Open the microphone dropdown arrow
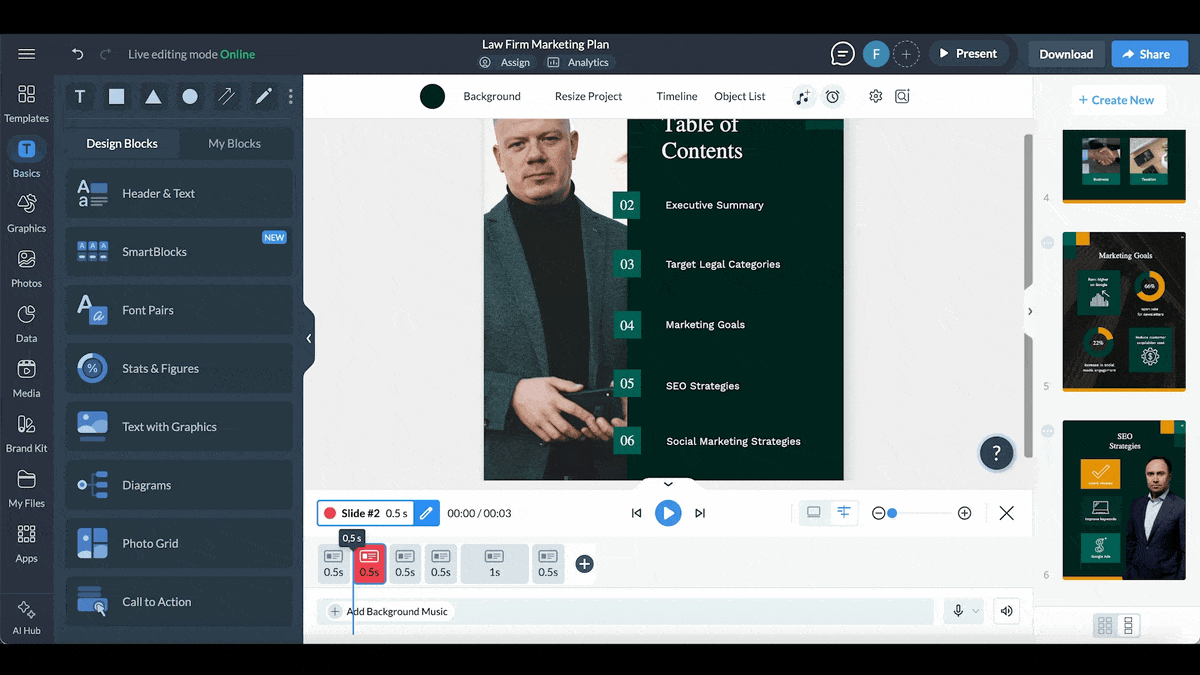Screen dimensions: 1200x675 point(976,611)
